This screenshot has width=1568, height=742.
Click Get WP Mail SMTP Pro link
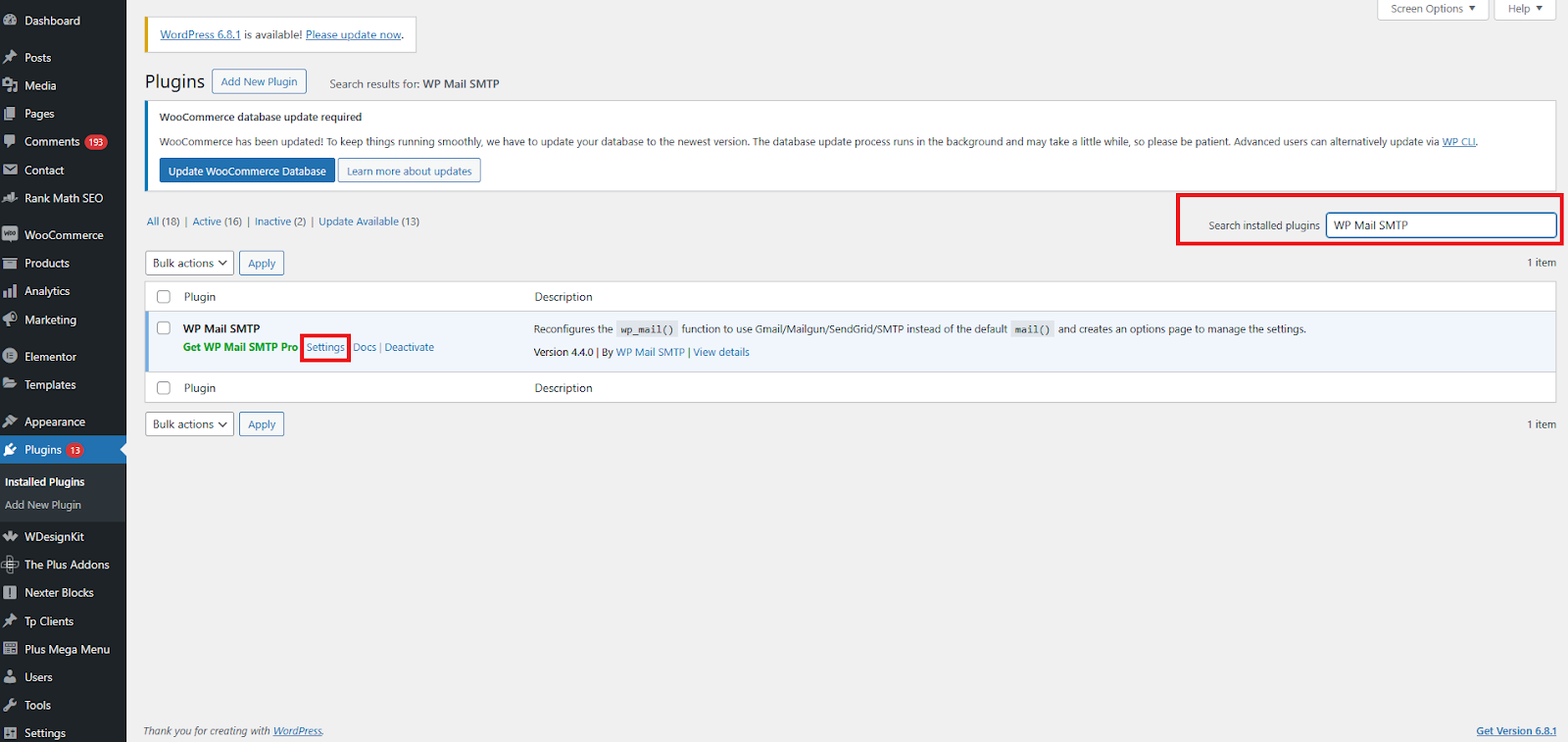[240, 347]
